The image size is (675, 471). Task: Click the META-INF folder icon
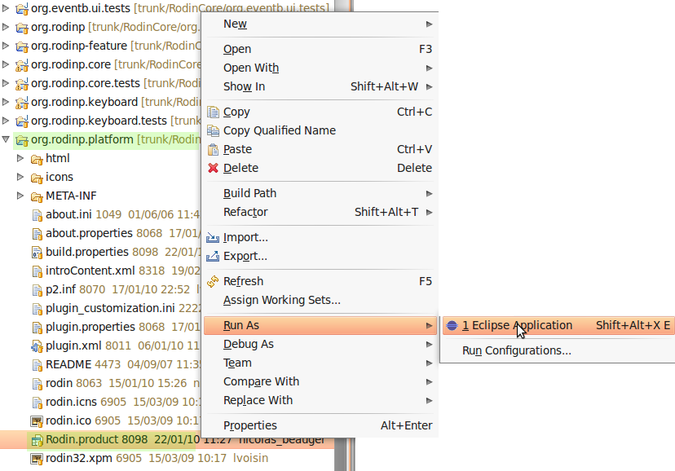(37, 196)
